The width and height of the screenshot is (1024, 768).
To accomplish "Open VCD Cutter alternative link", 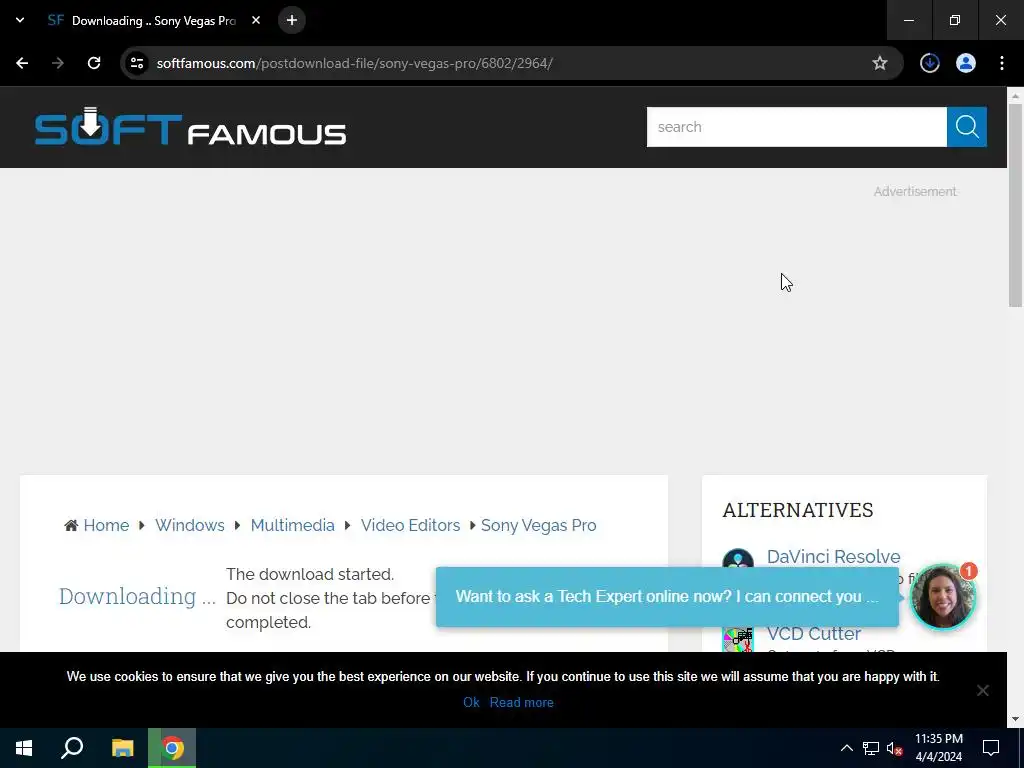I will pyautogui.click(x=814, y=633).
